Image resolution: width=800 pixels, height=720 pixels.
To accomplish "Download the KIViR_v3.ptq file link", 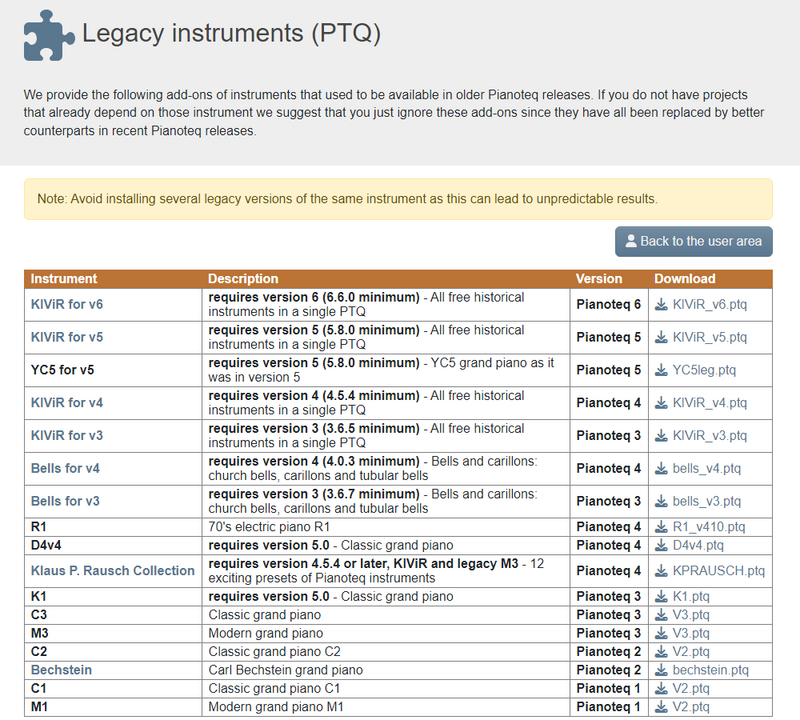I will click(x=710, y=436).
